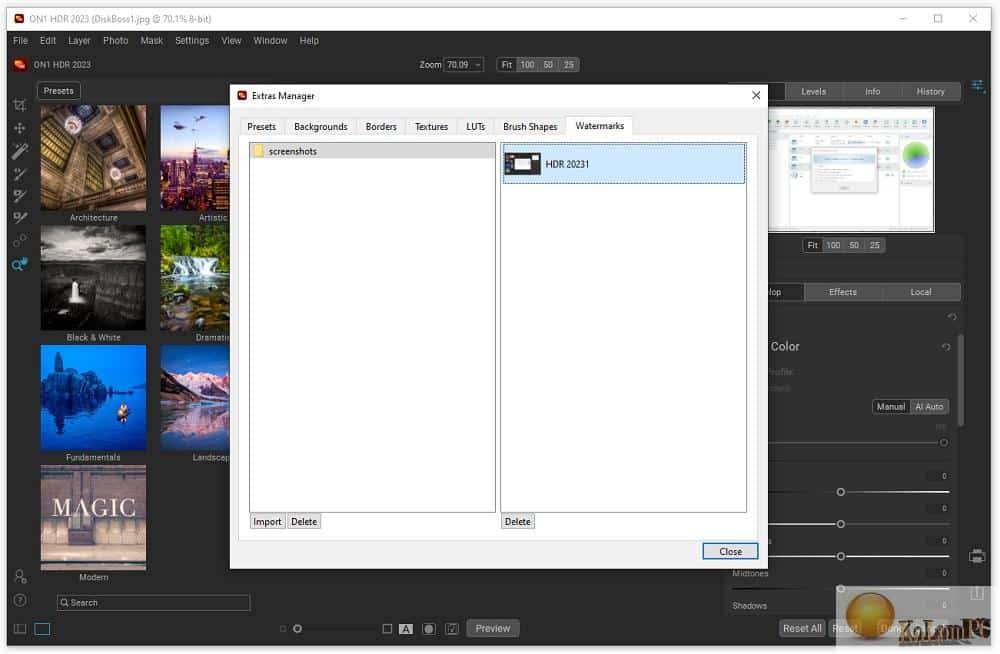Screen dimensions: 1000x654
Task: Toggle show mask circle icon
Action: coord(429,629)
